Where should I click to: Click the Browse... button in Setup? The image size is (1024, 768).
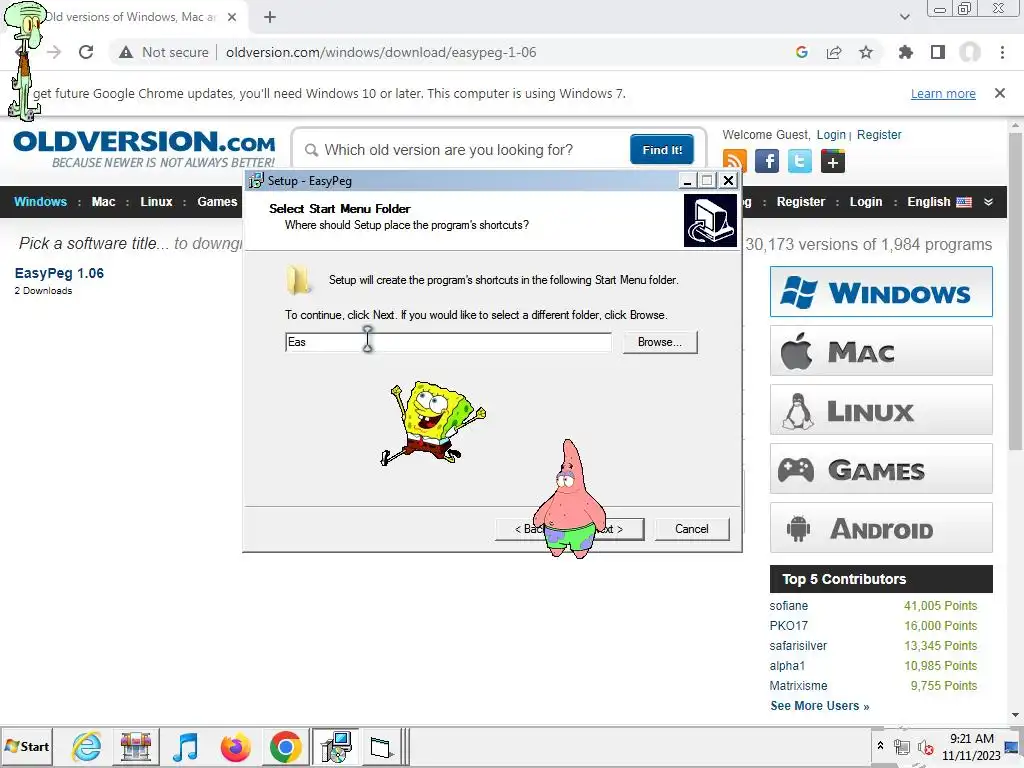click(660, 342)
